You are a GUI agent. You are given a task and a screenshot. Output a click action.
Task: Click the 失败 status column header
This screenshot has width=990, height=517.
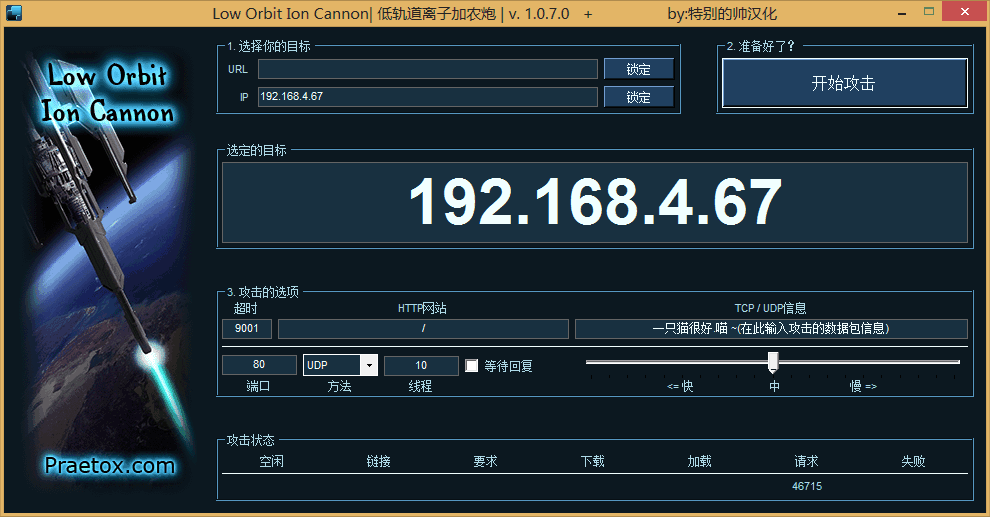pyautogui.click(x=913, y=461)
